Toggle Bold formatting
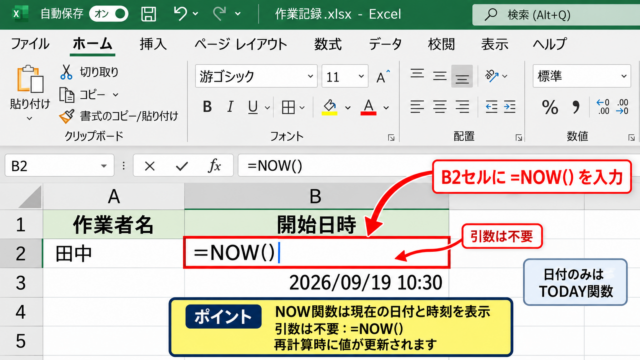Image resolution: width=640 pixels, height=360 pixels. pyautogui.click(x=207, y=107)
